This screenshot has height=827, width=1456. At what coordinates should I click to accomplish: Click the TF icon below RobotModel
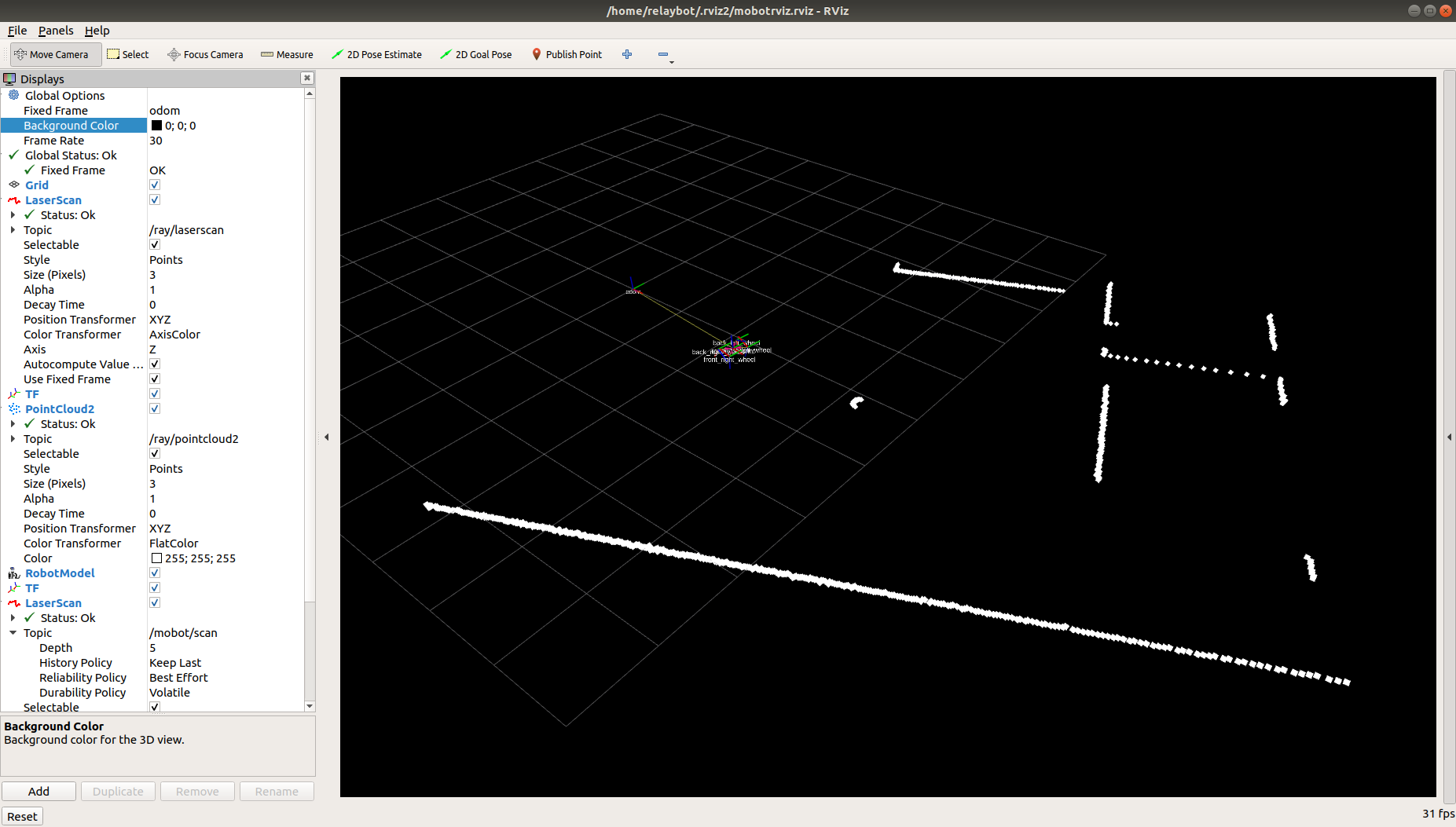click(14, 587)
